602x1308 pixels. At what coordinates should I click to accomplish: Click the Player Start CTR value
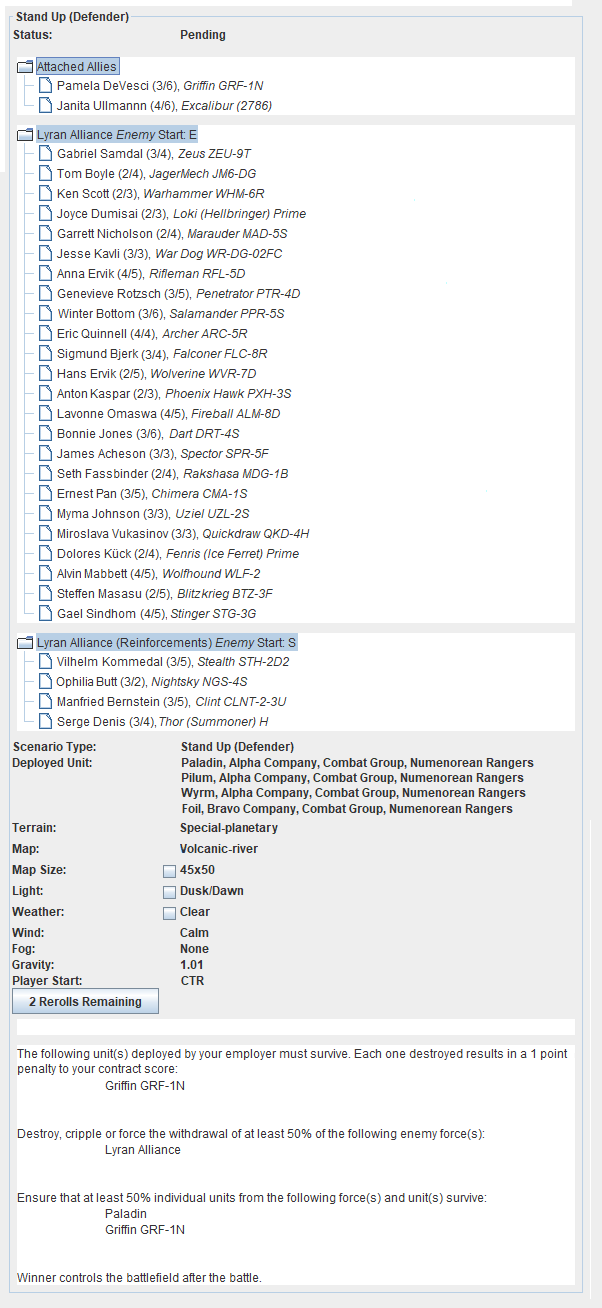pyautogui.click(x=192, y=981)
